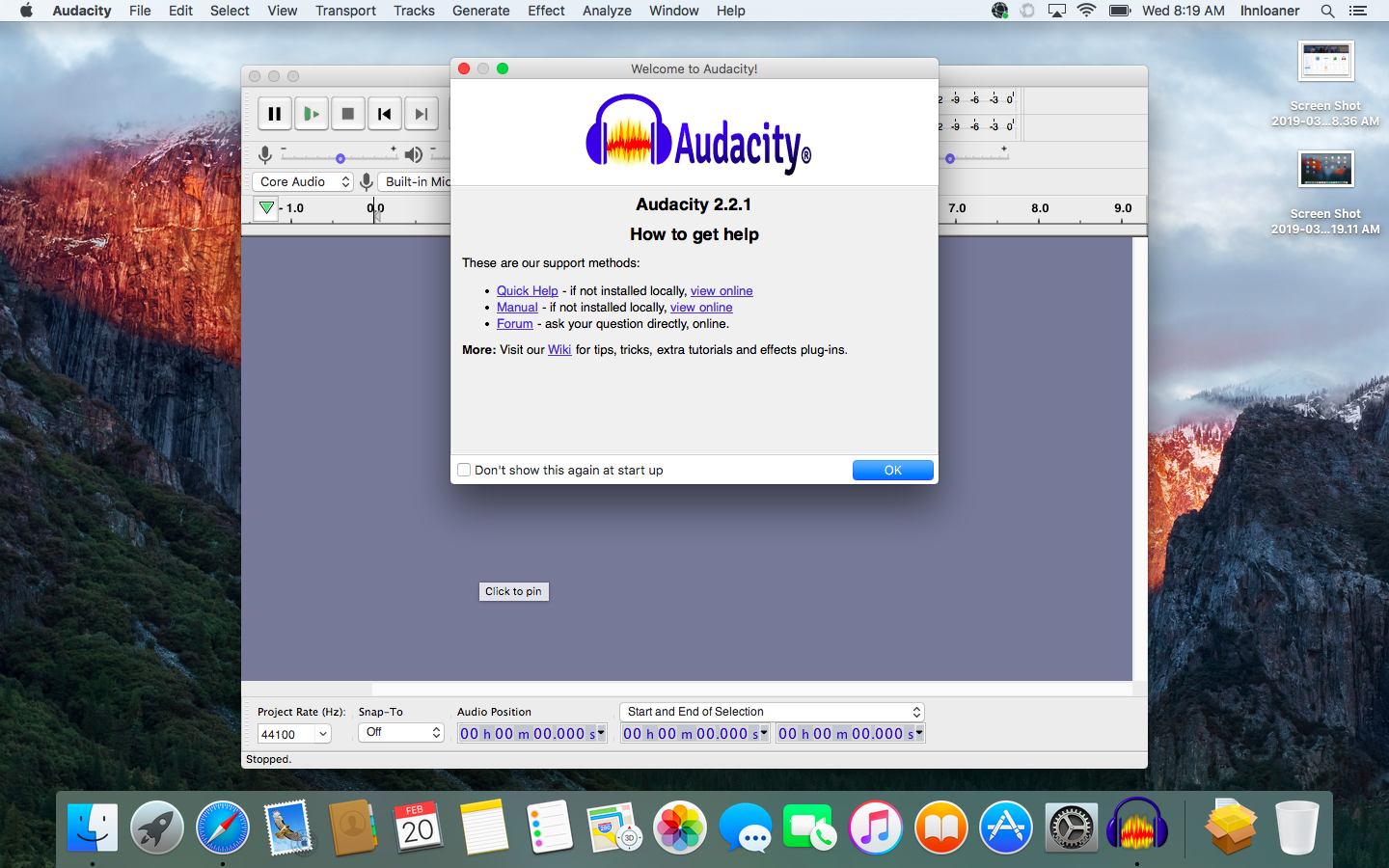Click OK to dismiss the Welcome dialog
Viewport: 1389px width, 868px height.
(893, 471)
